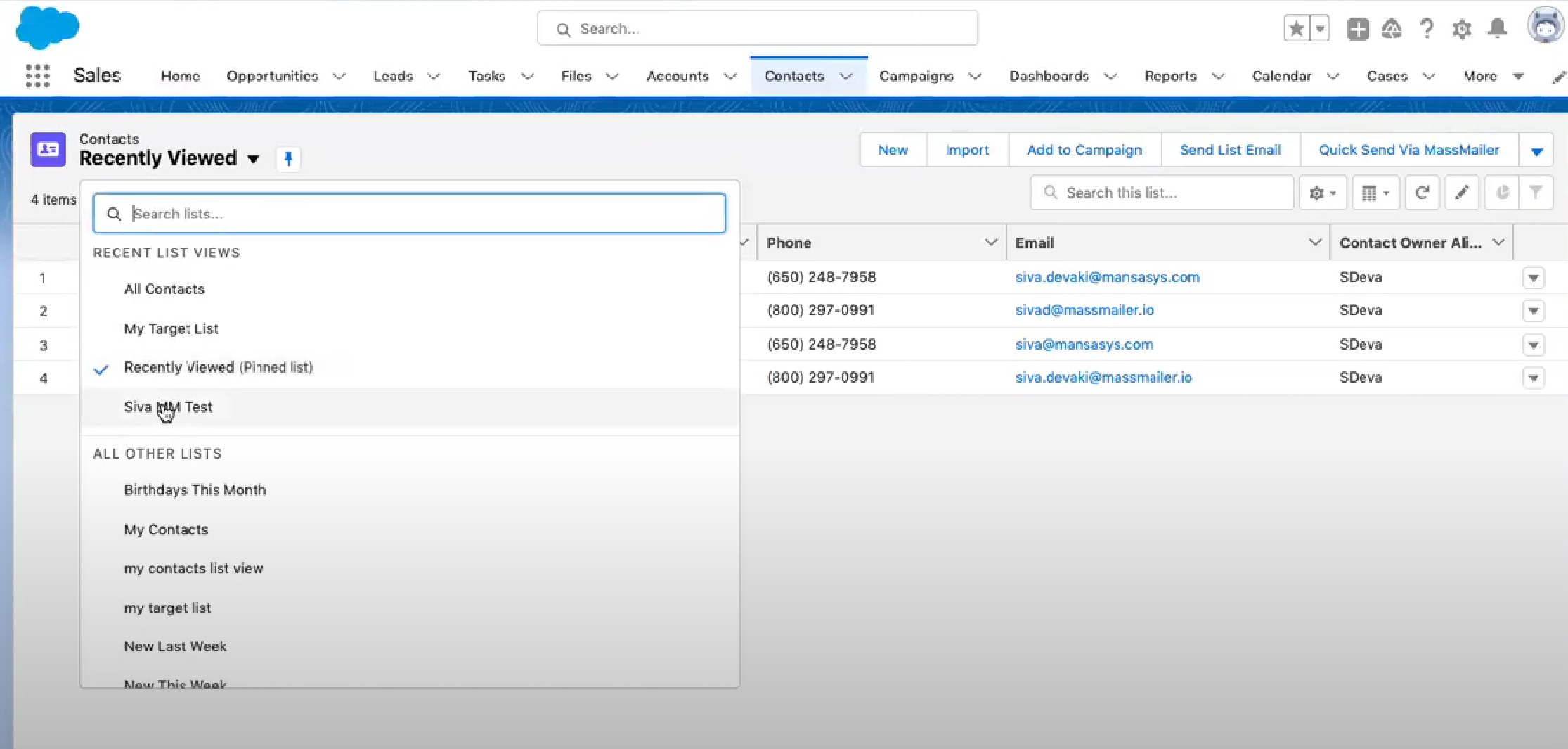Select the Siva MM Test list
Viewport: 1568px width, 749px height.
coord(409,407)
